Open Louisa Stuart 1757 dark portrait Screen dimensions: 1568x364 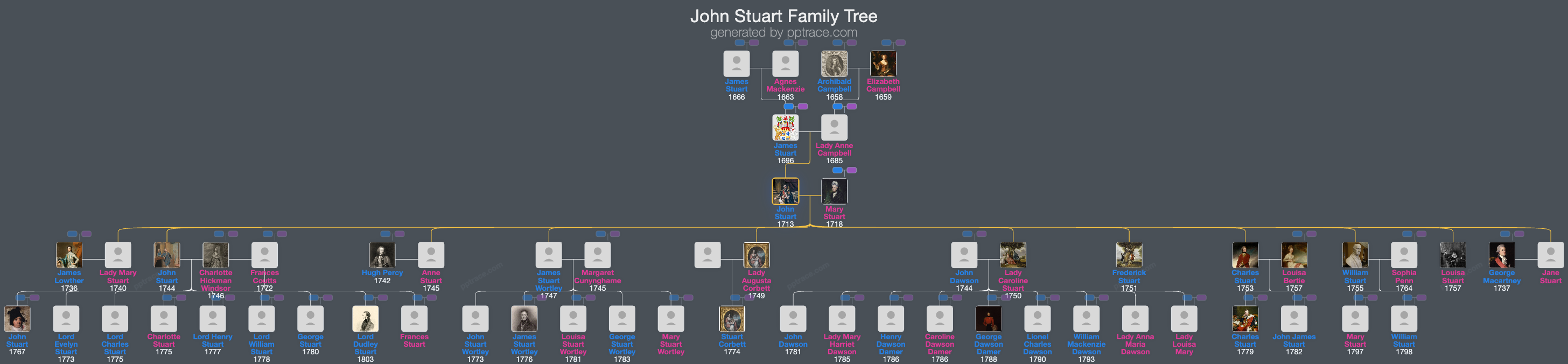click(x=1453, y=255)
